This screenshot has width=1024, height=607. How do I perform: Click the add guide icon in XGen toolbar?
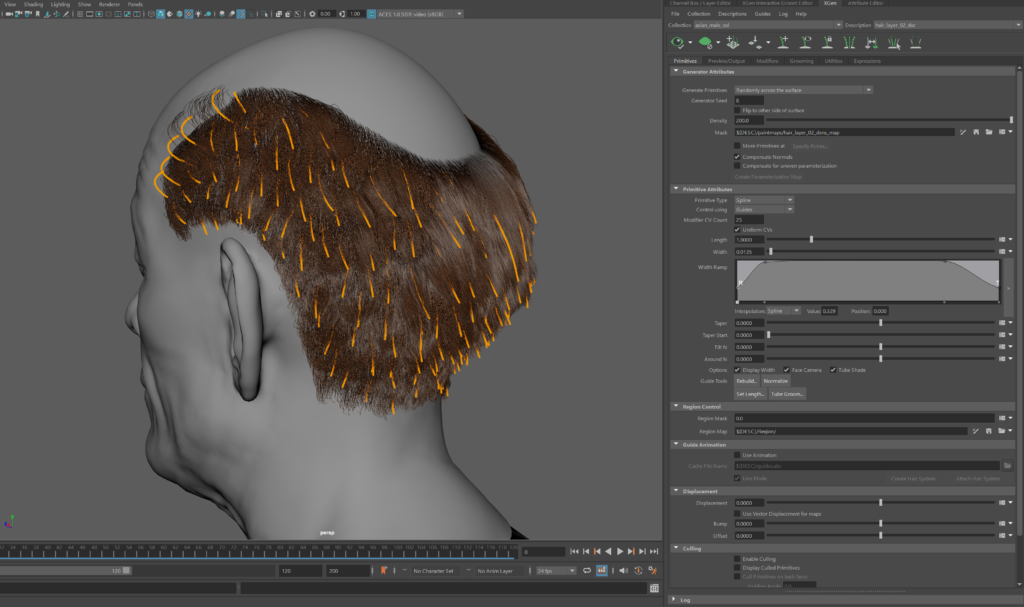[x=782, y=42]
